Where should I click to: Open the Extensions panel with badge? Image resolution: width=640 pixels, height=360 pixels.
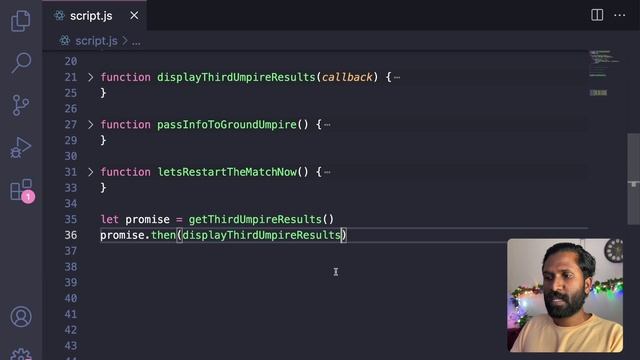click(21, 190)
